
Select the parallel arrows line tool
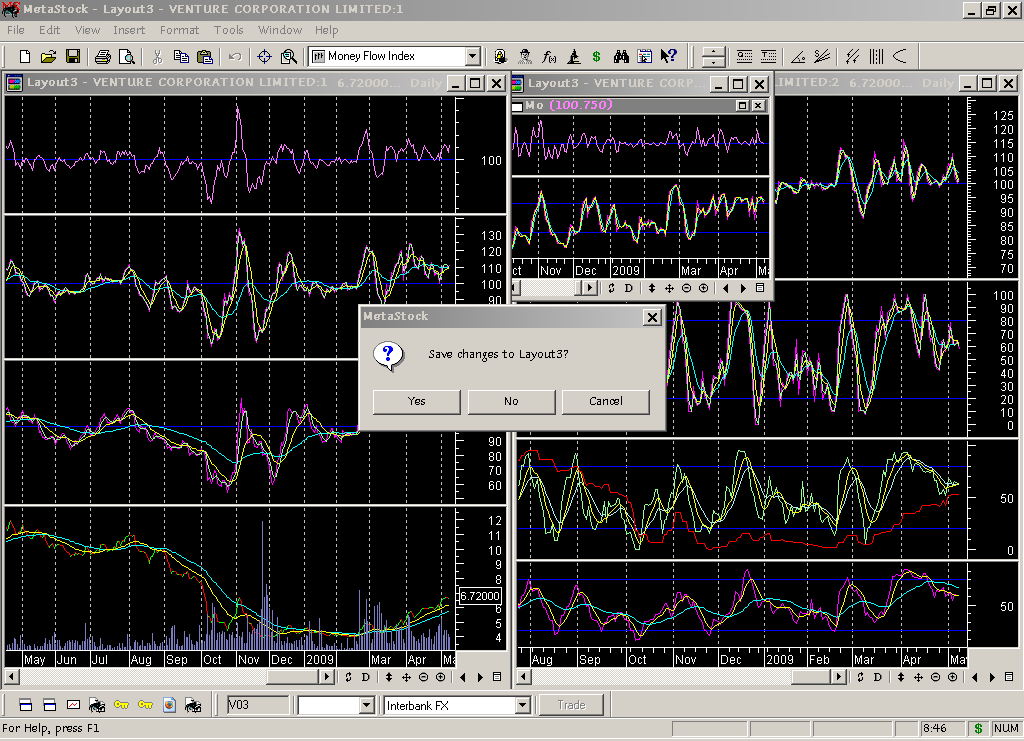[x=852, y=57]
